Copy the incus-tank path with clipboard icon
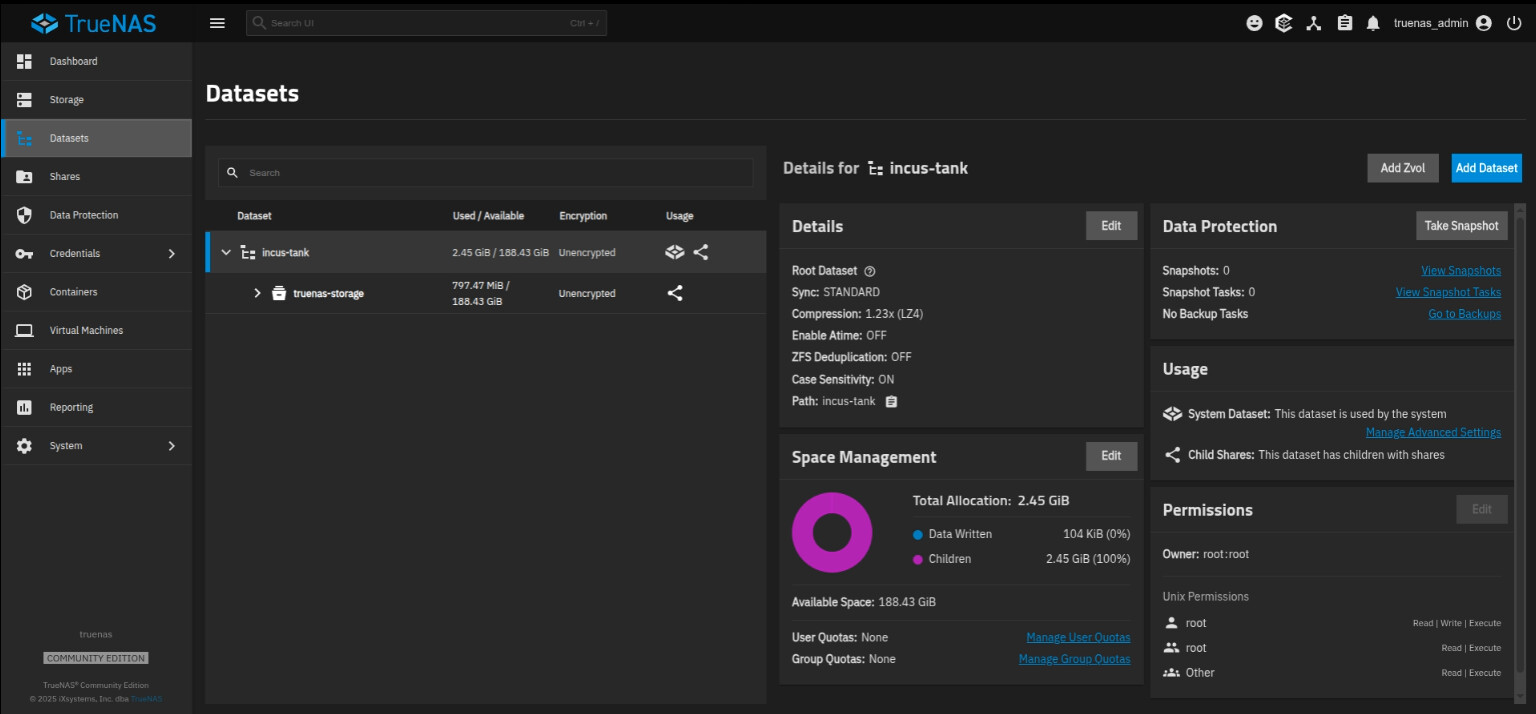 (x=891, y=401)
